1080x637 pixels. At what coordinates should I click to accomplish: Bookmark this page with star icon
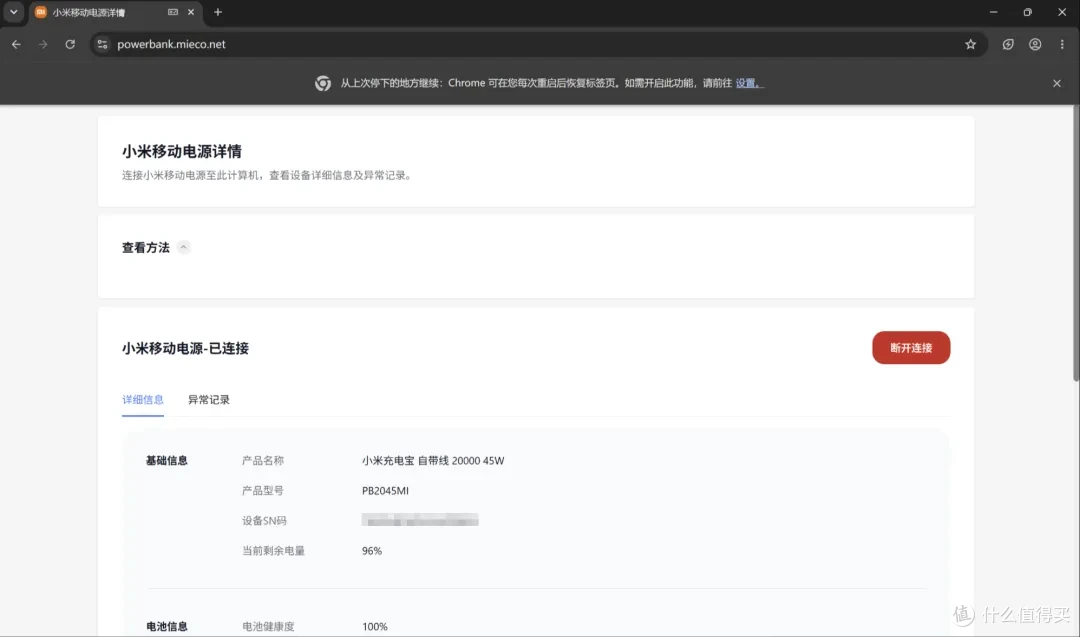[970, 44]
